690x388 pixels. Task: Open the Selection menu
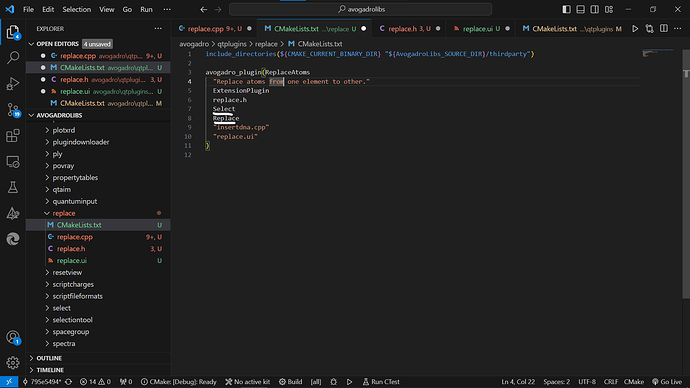pyautogui.click(x=77, y=9)
